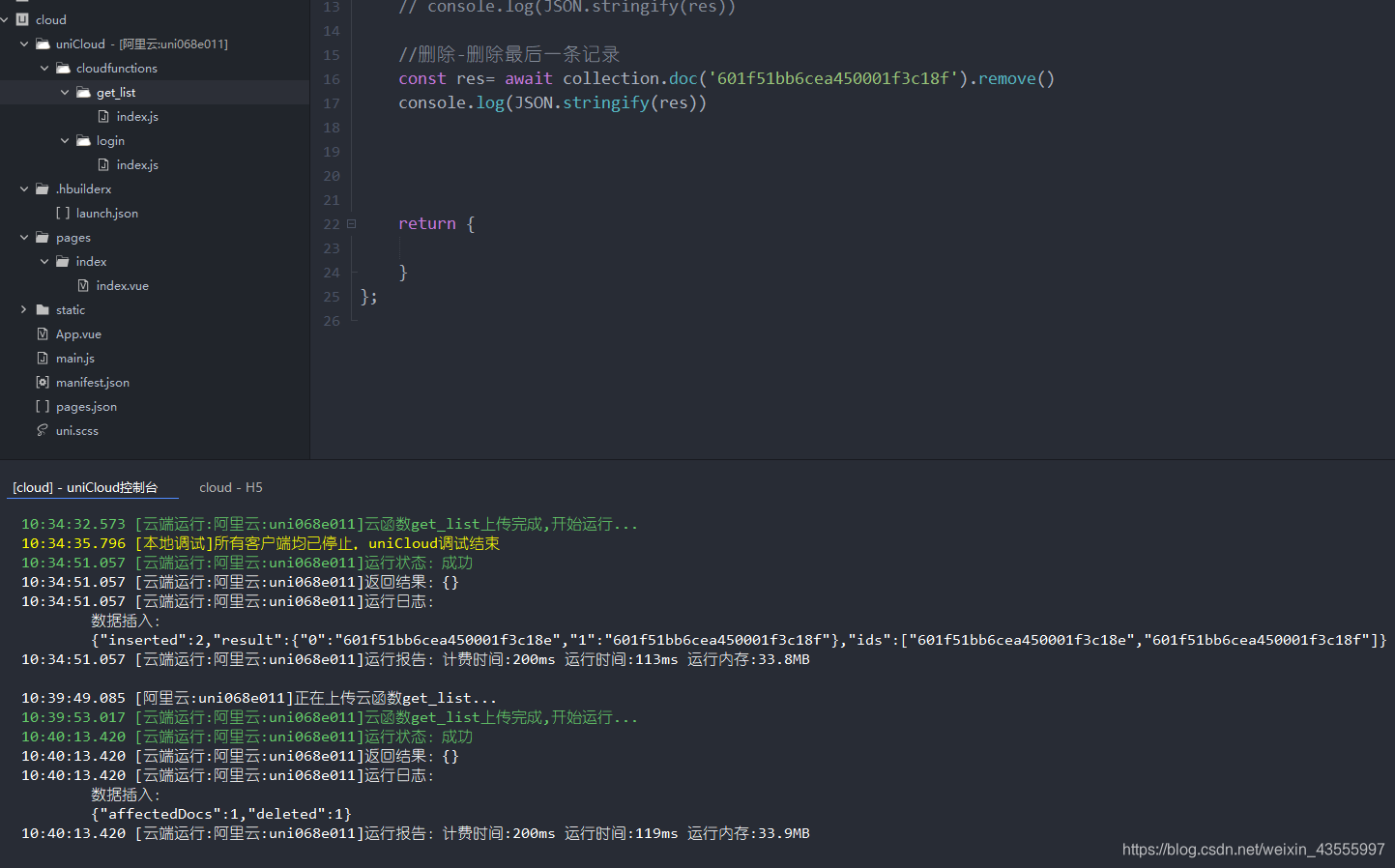
Task: Click the affectedDocs result line in console
Action: [221, 814]
